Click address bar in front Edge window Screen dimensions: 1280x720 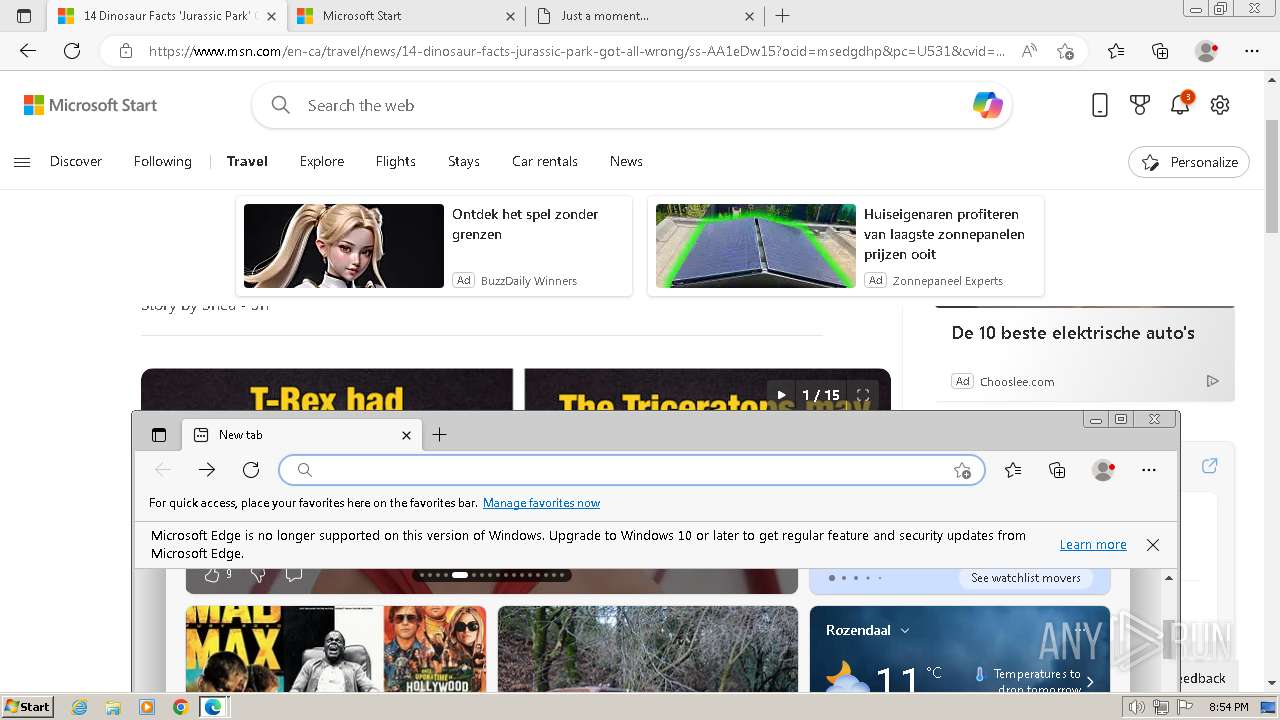[632, 470]
